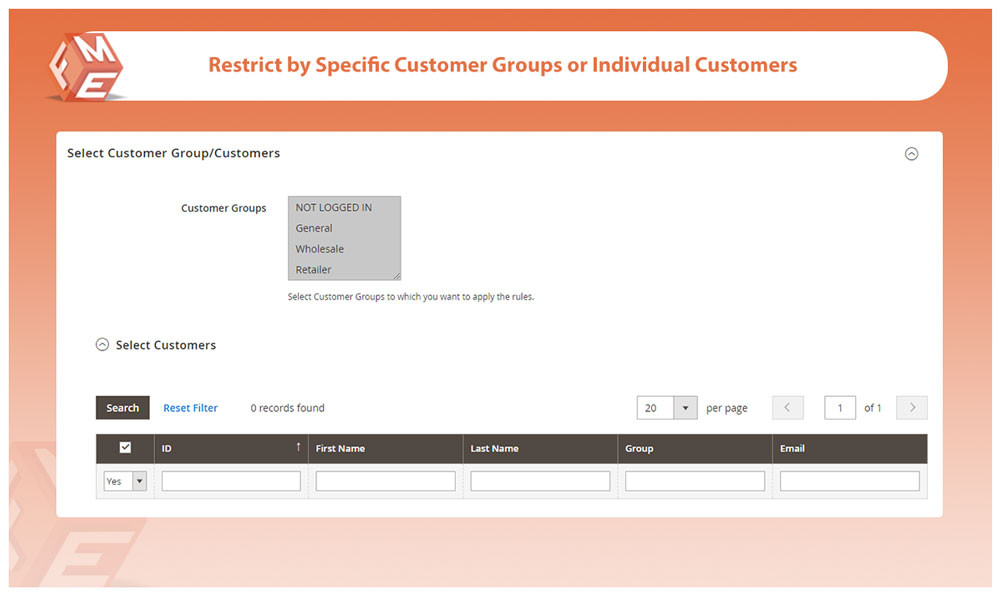1000x592 pixels.
Task: Select General customer group
Action: pyautogui.click(x=314, y=228)
